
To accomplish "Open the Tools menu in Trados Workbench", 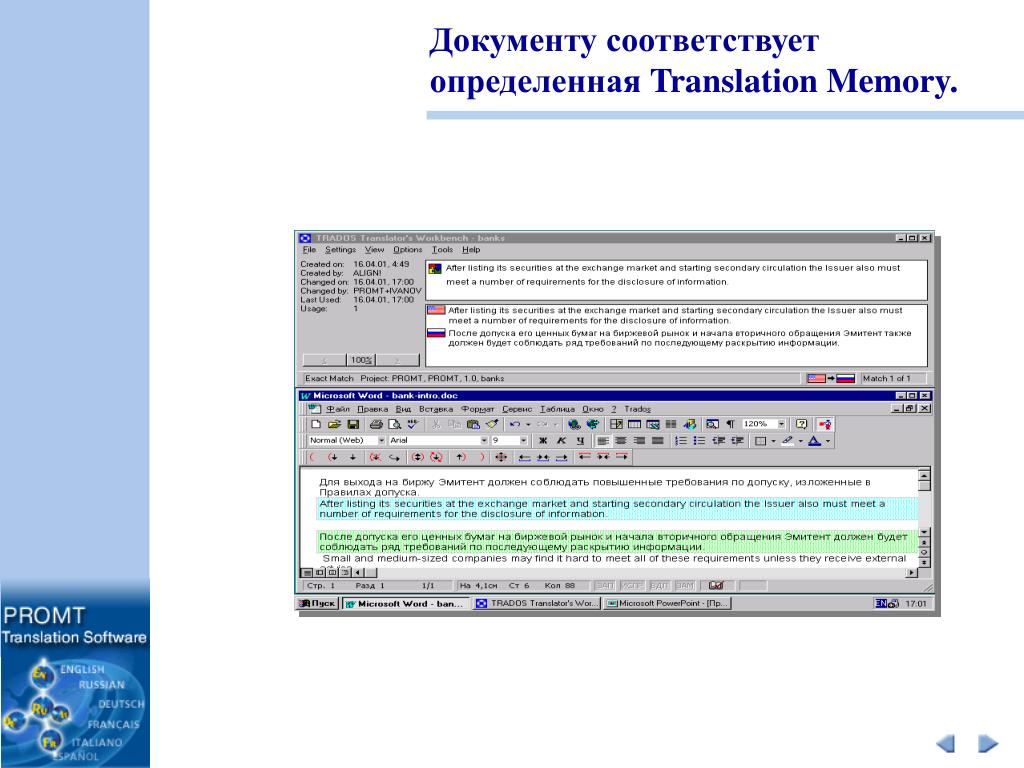I will tap(442, 249).
